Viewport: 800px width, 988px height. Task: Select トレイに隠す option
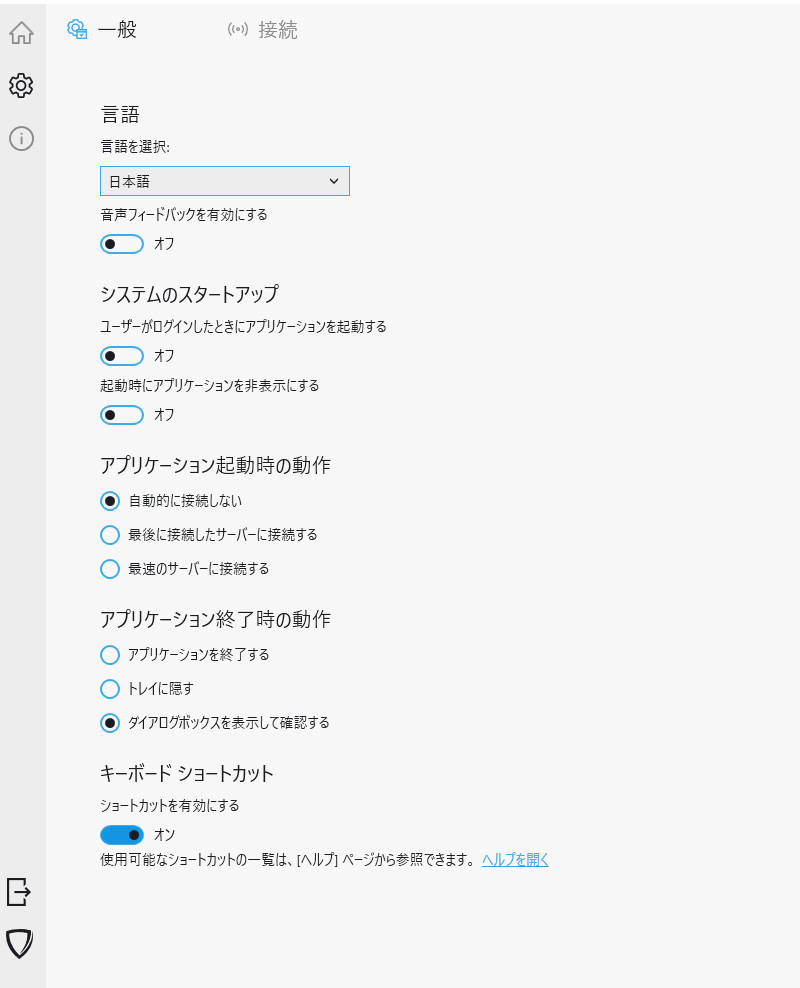110,689
